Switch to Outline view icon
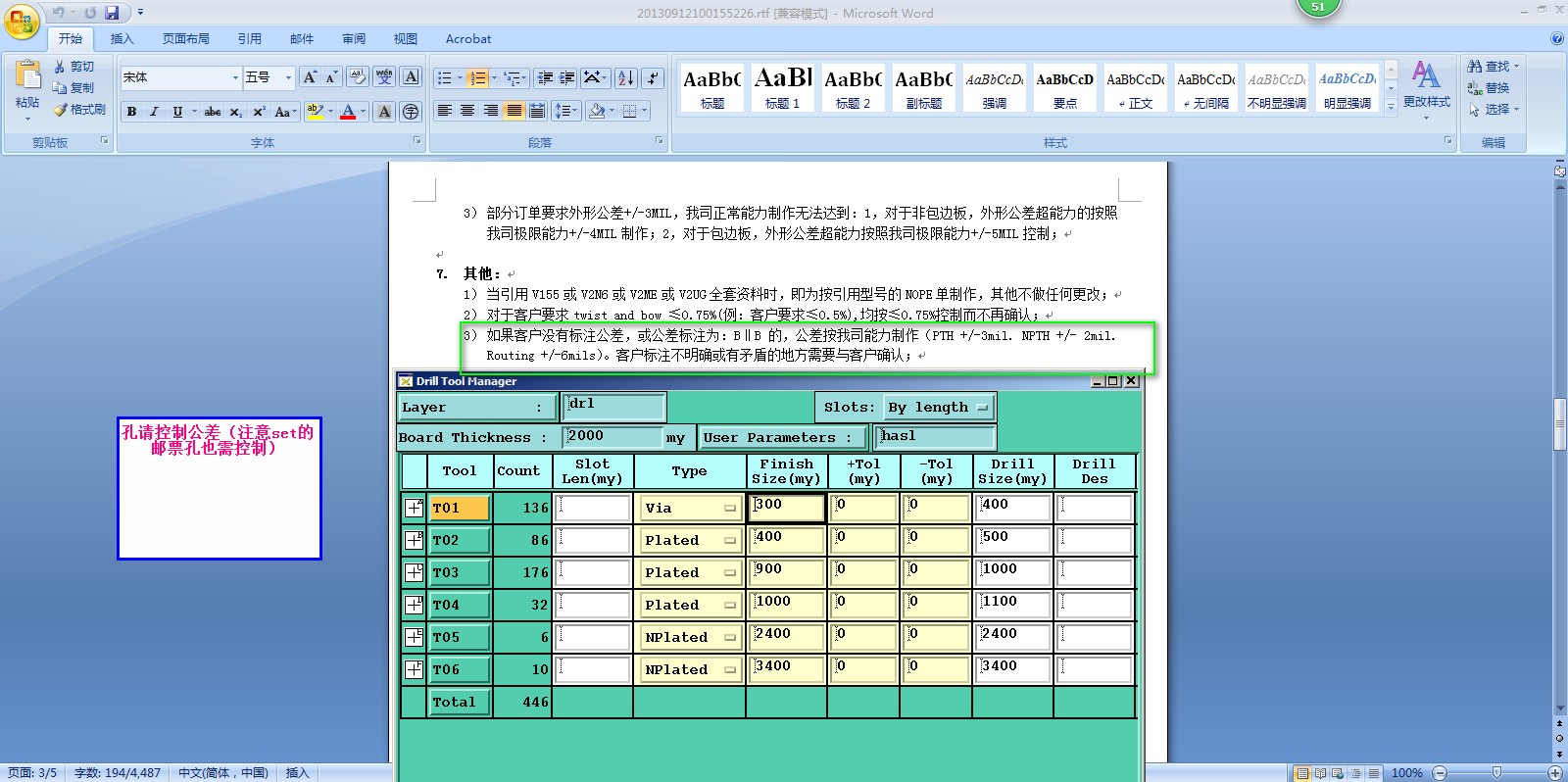Screen dimensions: 1568x782 click(1355, 773)
